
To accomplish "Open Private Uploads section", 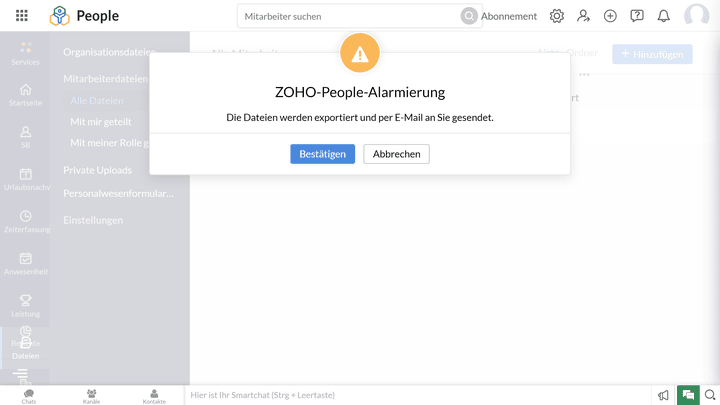I will coord(97,170).
